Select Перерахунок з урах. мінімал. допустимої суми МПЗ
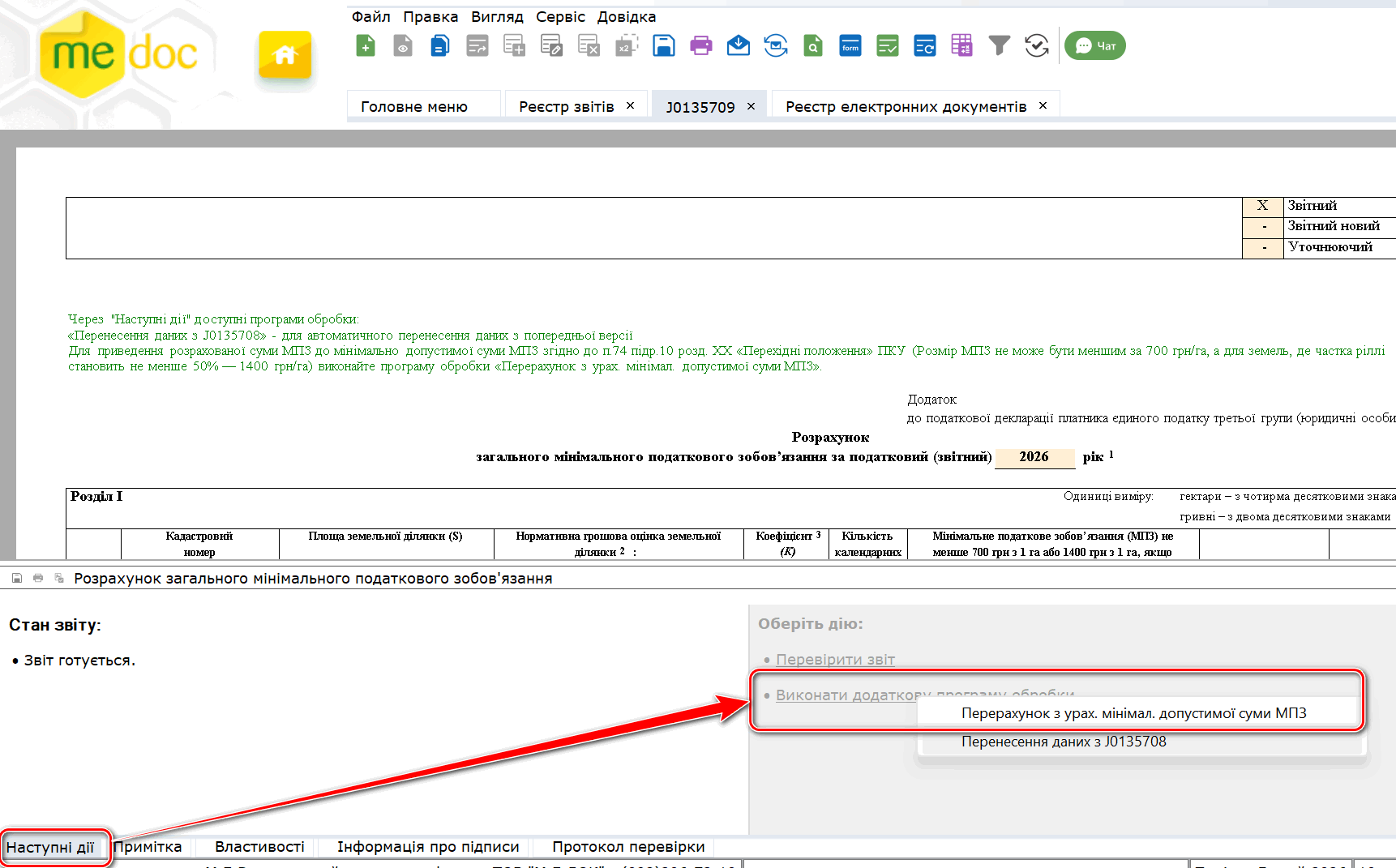 coord(1133,713)
